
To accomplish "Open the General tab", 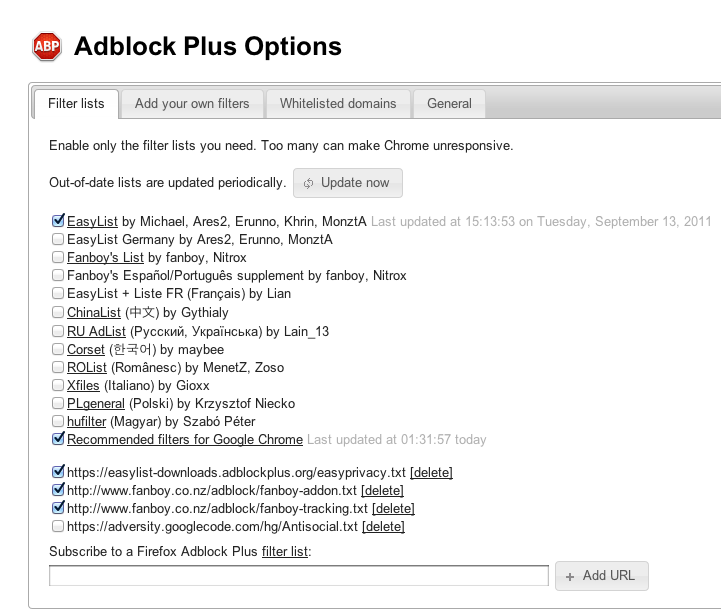I will 449,103.
